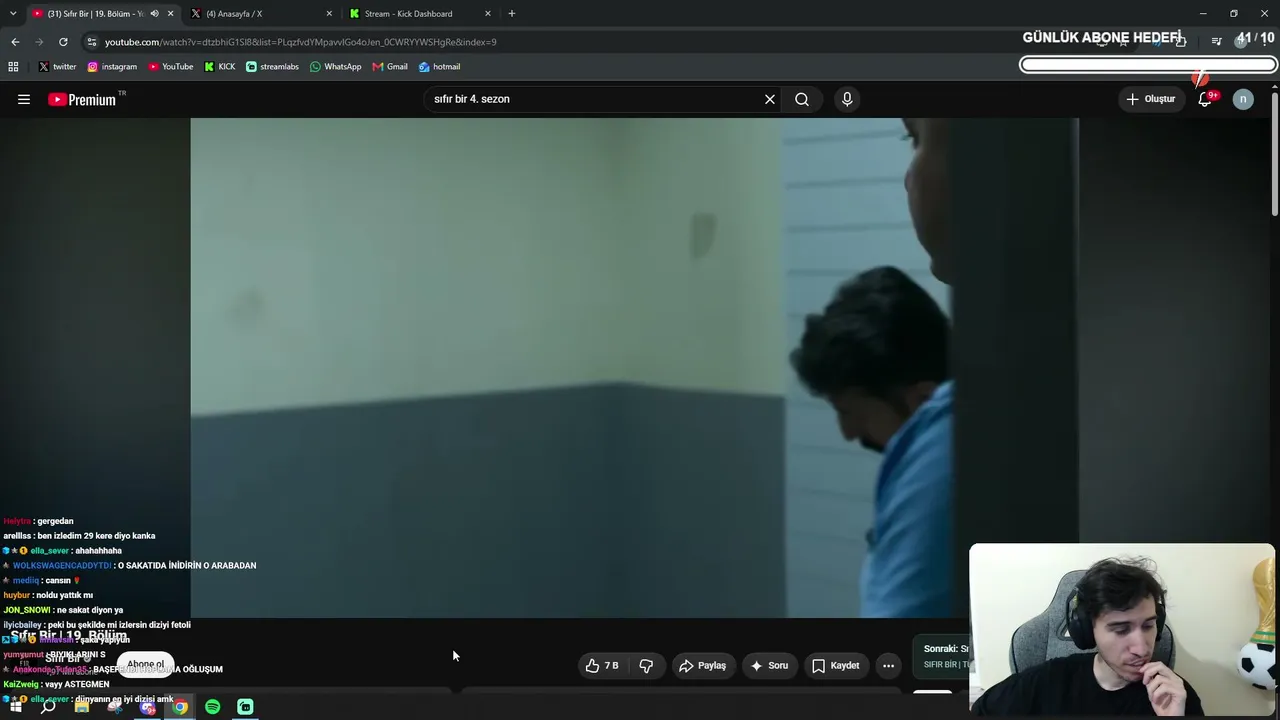
Task: Share the video via Paylaş
Action: pos(703,665)
